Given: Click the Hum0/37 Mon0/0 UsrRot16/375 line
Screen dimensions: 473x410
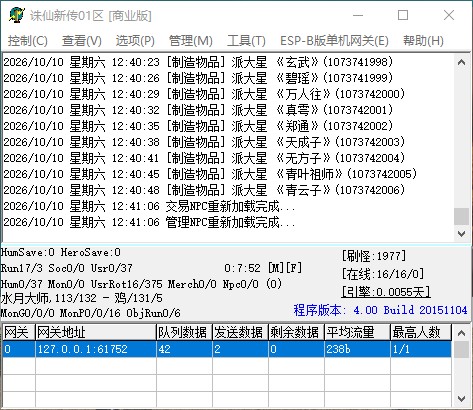Looking at the screenshot, I should [x=141, y=284].
